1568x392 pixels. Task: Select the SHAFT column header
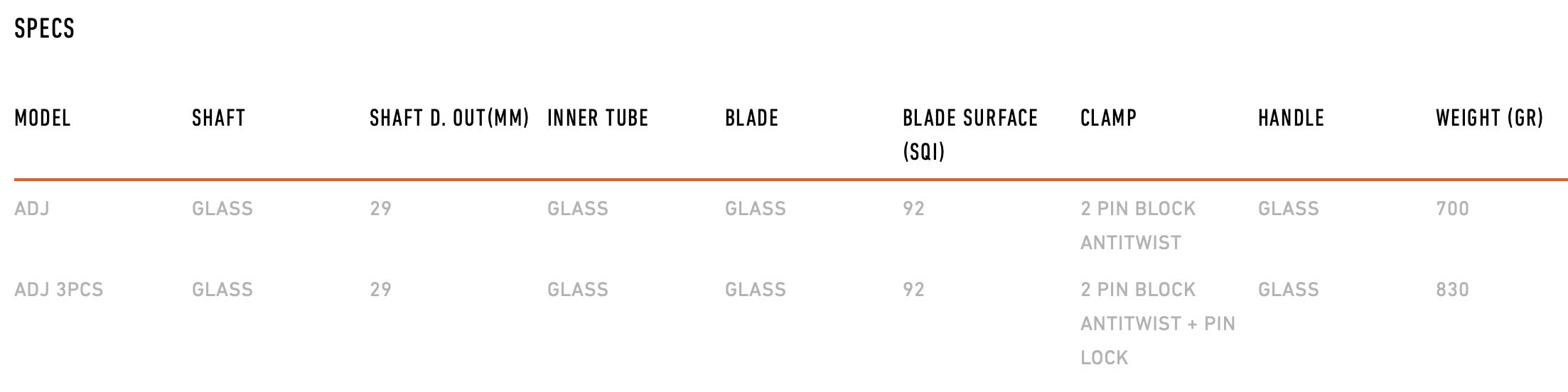[218, 118]
